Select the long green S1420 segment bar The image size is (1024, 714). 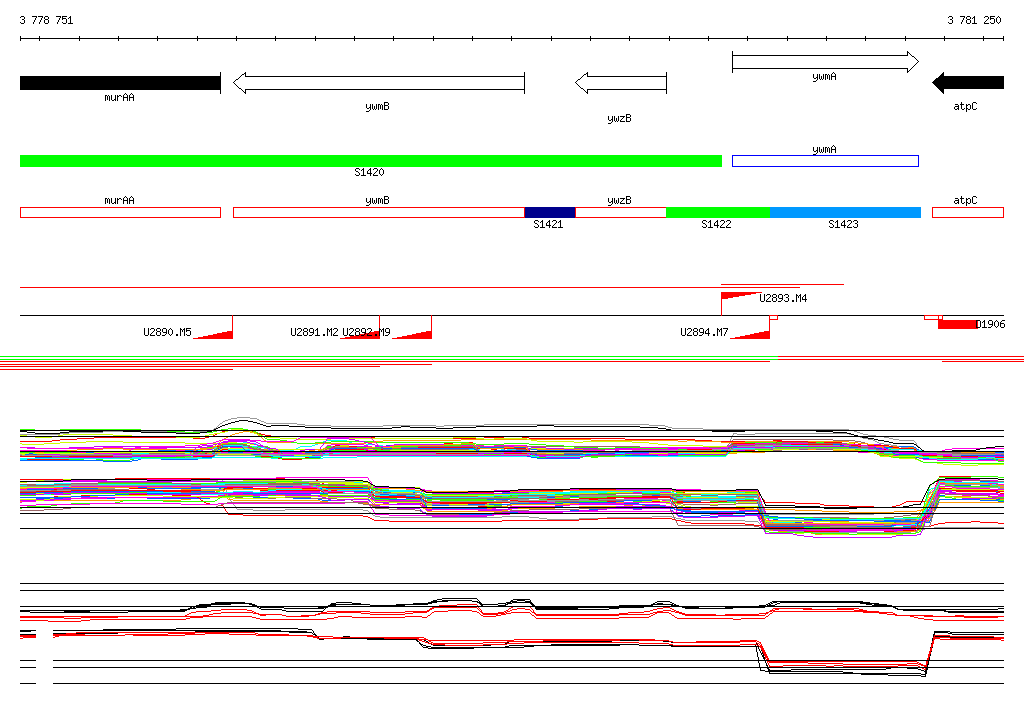(371, 161)
